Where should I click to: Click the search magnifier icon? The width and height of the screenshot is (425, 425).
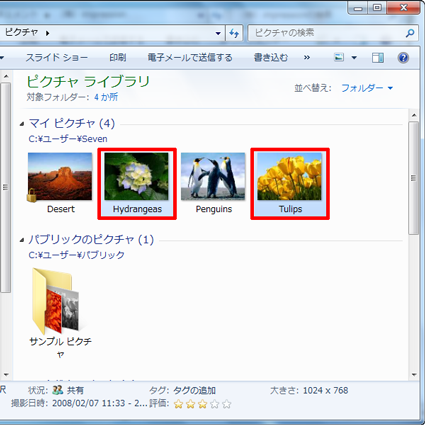pos(410,33)
